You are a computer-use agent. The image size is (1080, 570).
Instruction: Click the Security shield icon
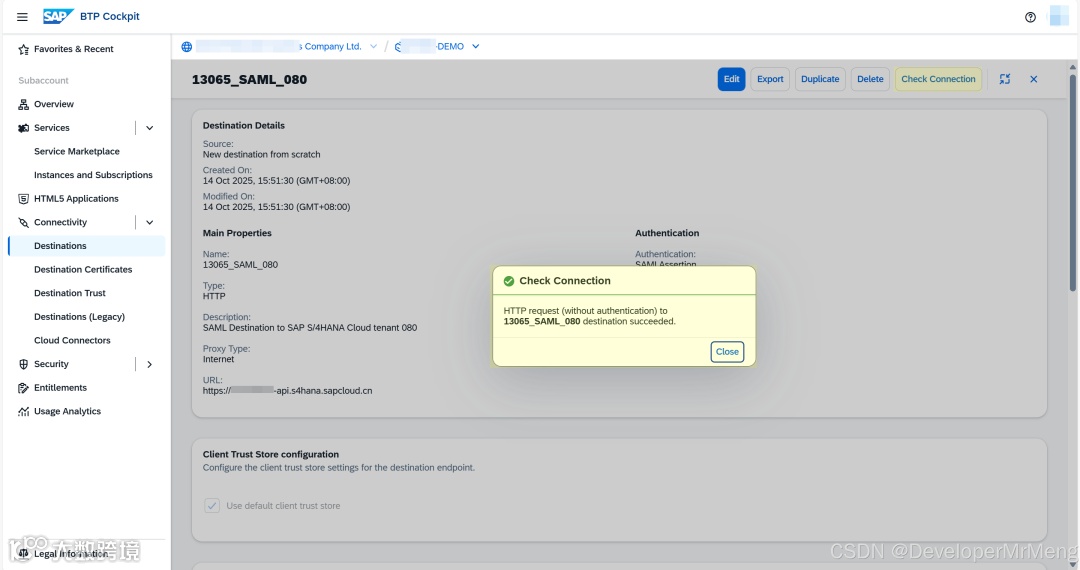[x=23, y=364]
